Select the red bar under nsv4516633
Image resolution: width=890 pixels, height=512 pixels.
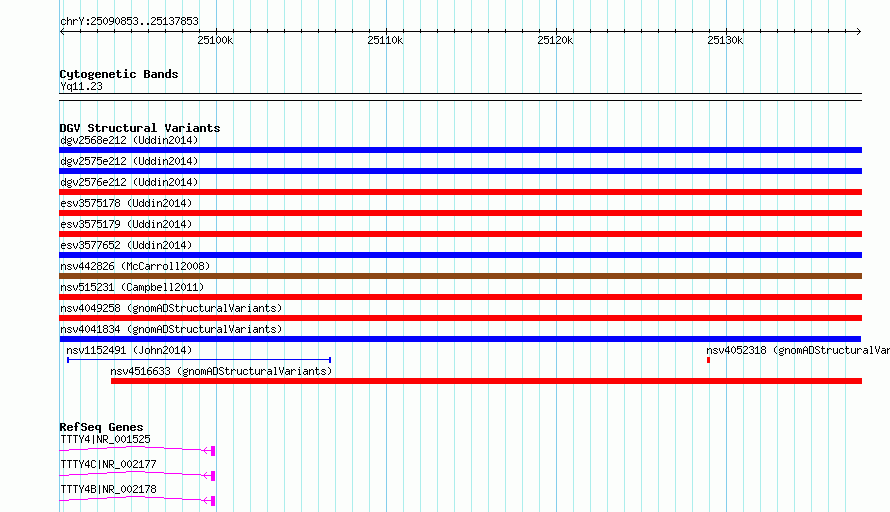coord(486,381)
